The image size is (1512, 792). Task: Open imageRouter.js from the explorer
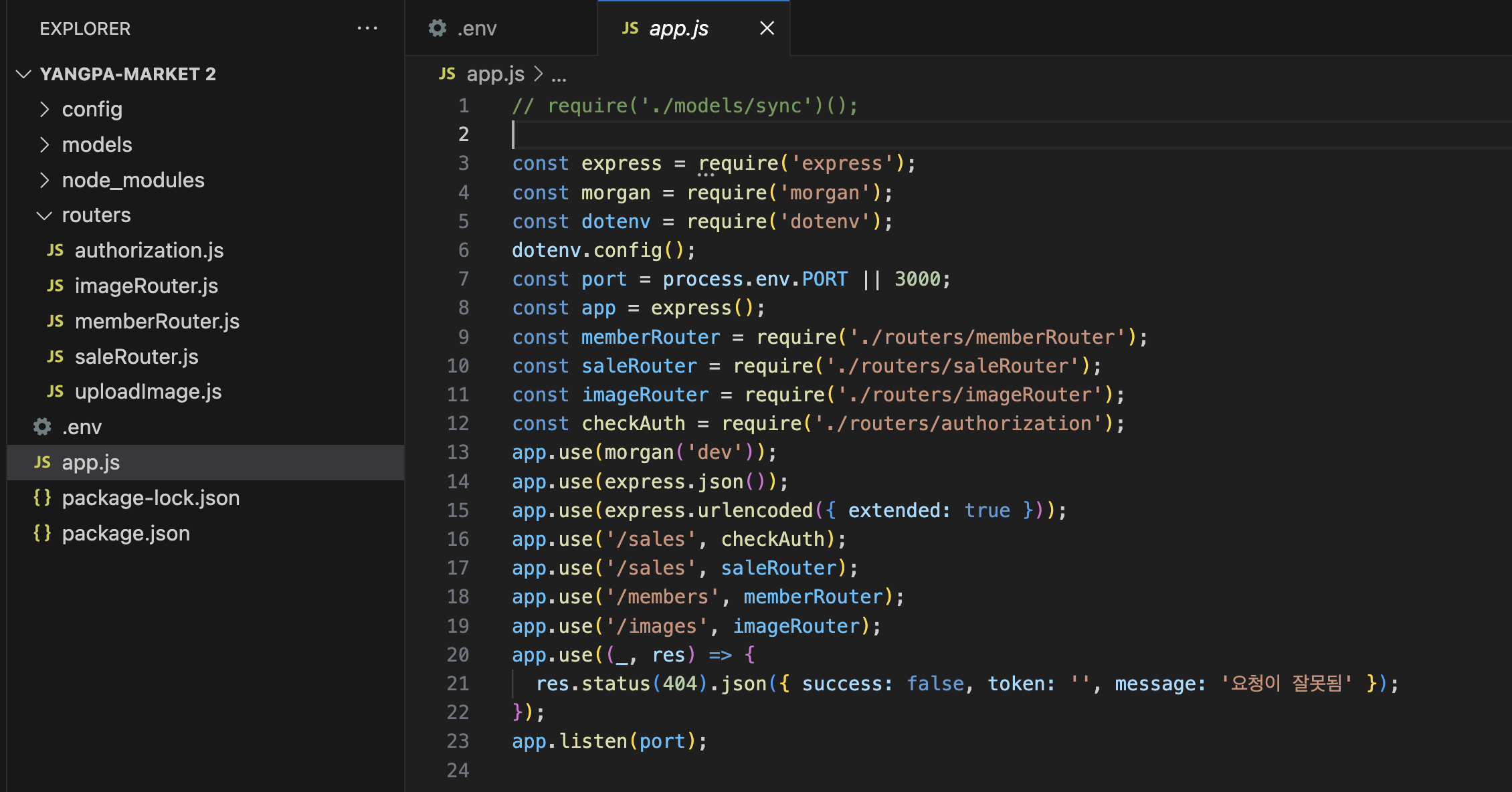146,286
